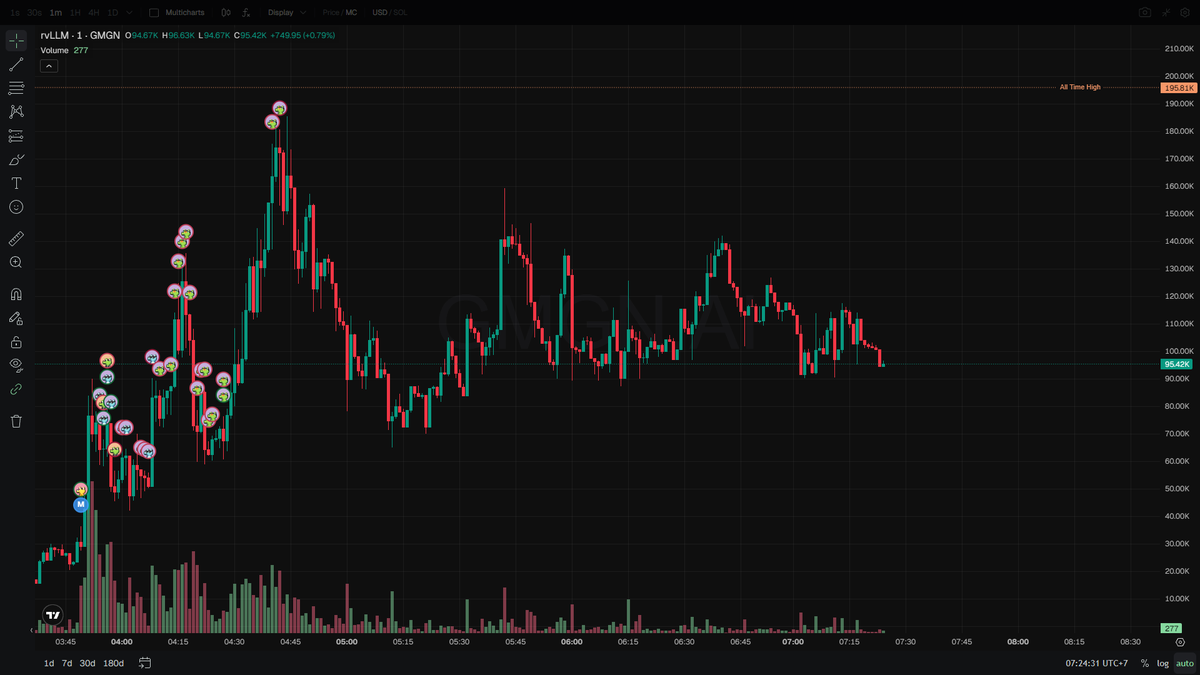Viewport: 1200px width, 675px height.
Task: Open timezone menu 07:24:31 UTC+7
Action: (x=1097, y=663)
